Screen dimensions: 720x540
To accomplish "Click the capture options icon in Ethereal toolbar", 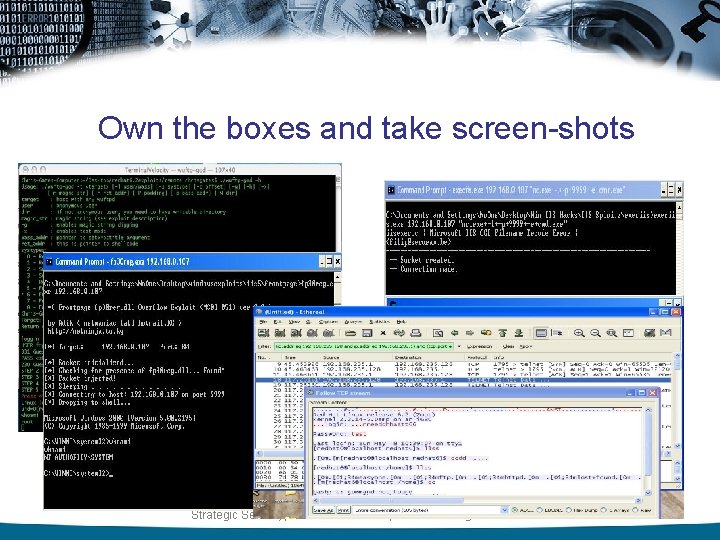I will pyautogui.click(x=280, y=333).
